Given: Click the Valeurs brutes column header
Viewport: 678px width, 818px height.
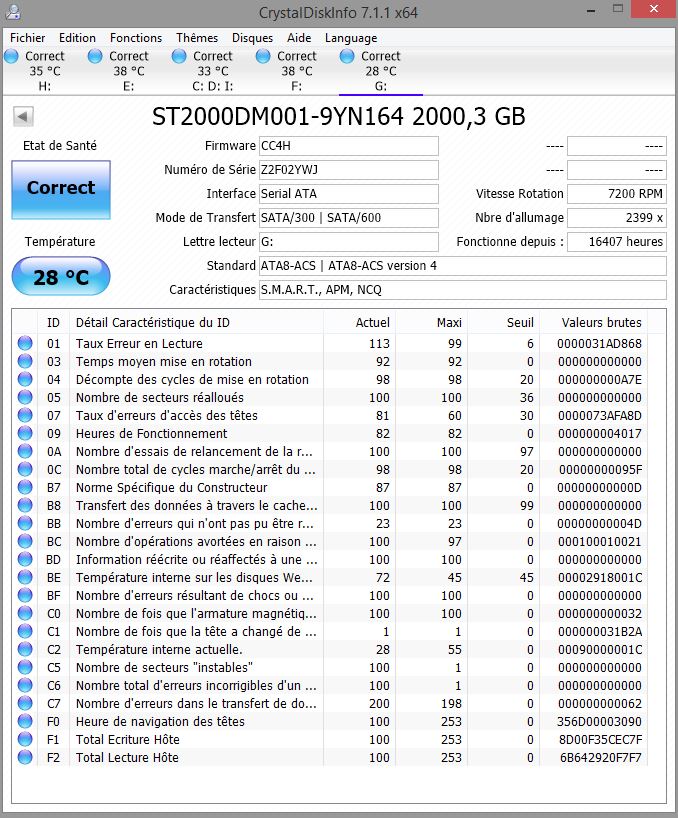Looking at the screenshot, I should pos(594,322).
